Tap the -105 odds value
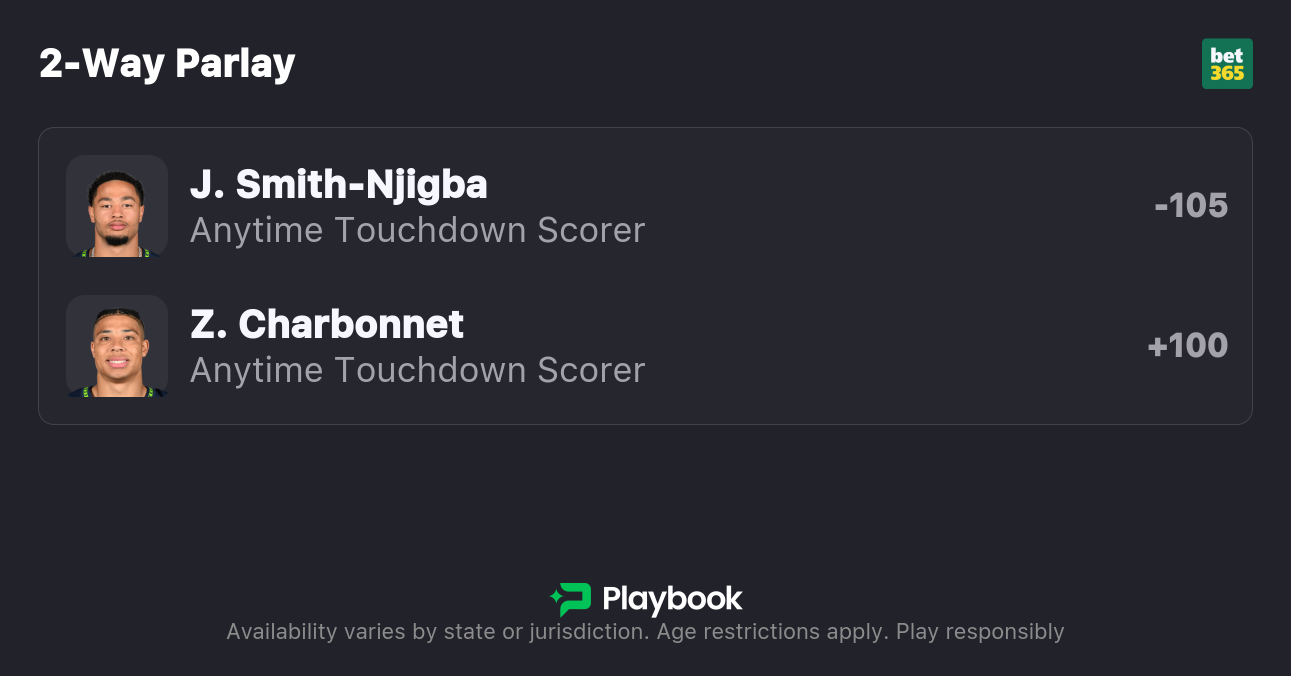The image size is (1291, 676). 1190,205
